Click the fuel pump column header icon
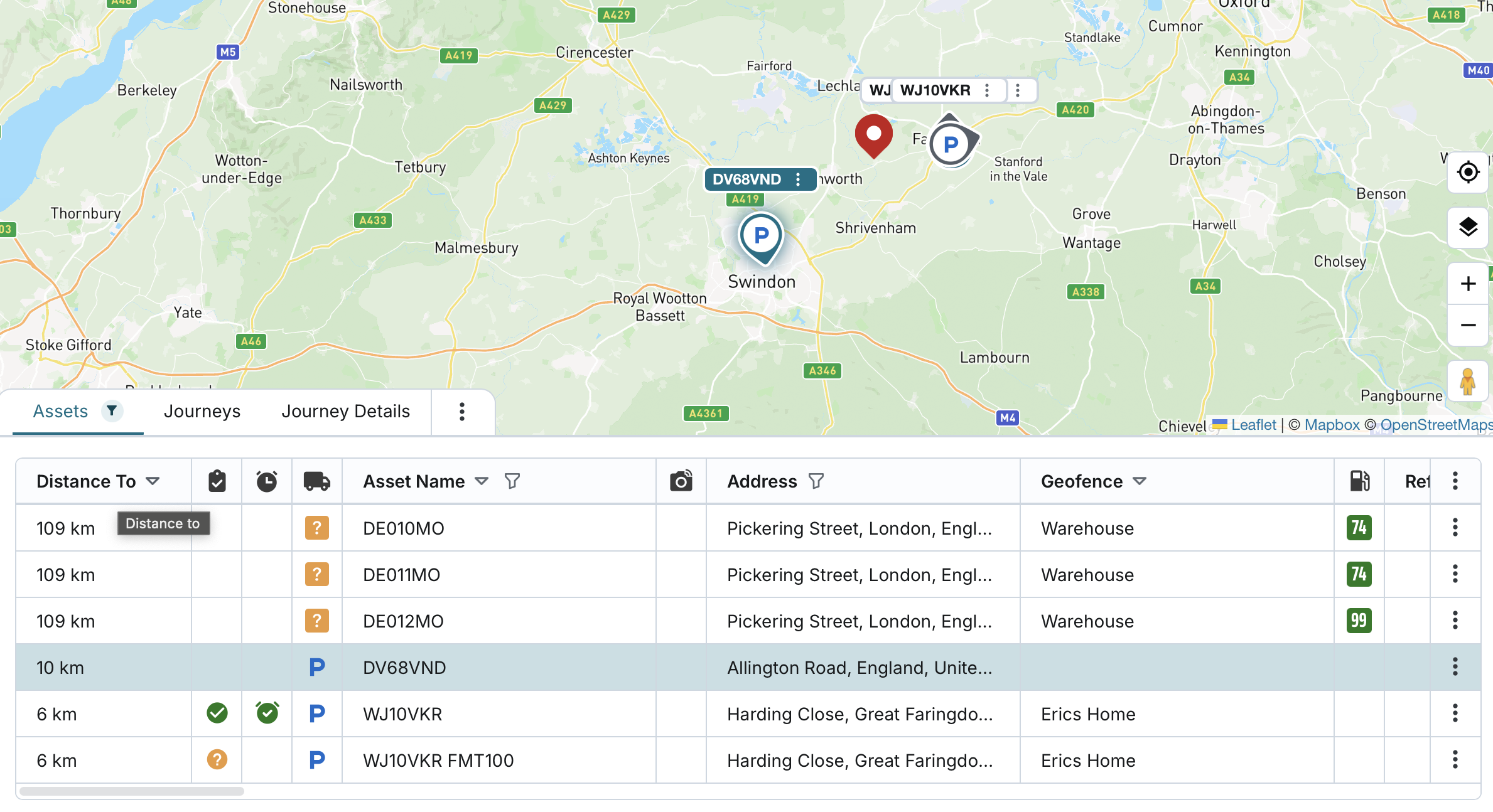The image size is (1493, 812). pyautogui.click(x=1359, y=481)
